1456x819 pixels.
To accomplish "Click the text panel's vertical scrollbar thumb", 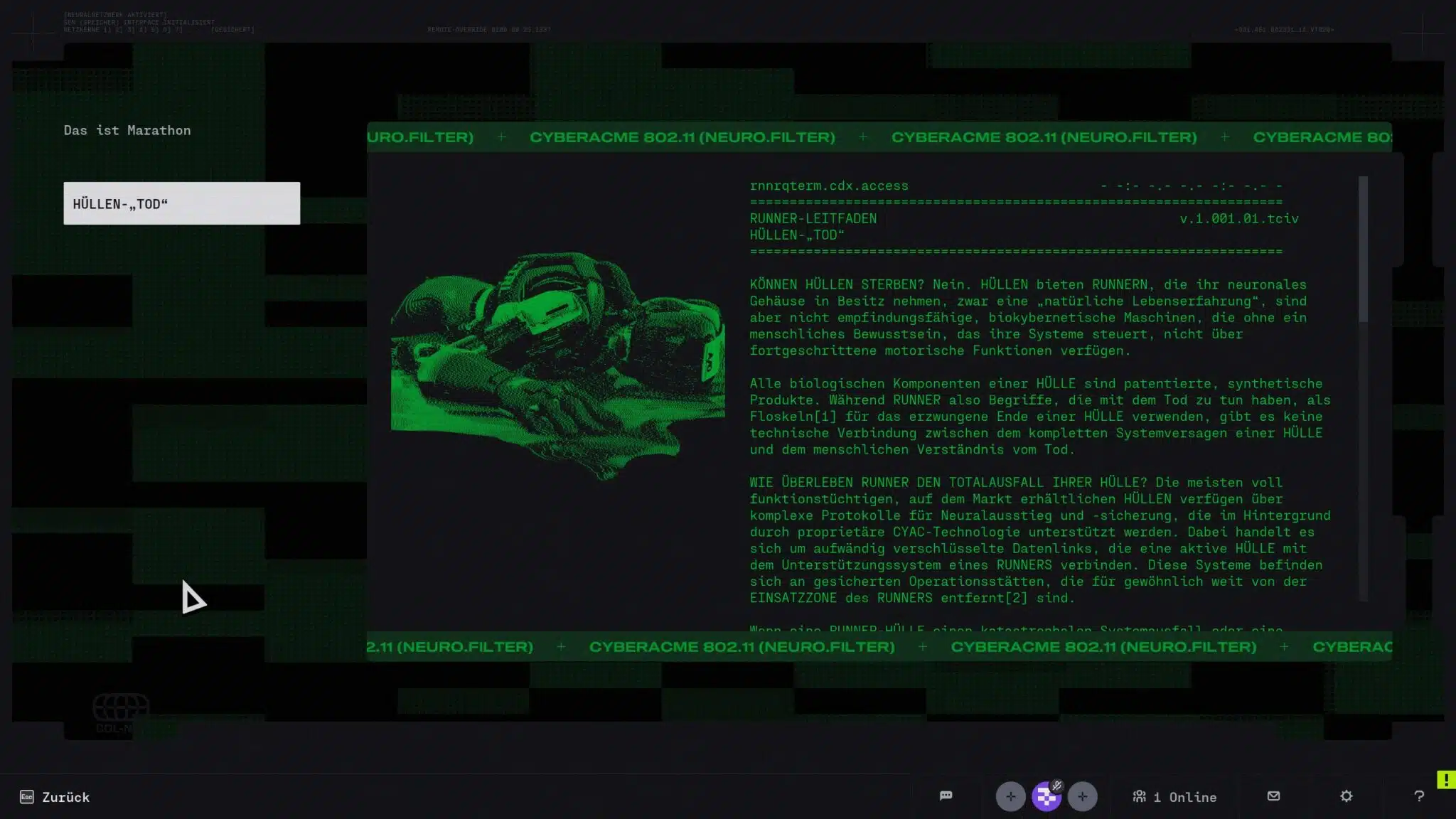I will (x=1363, y=249).
